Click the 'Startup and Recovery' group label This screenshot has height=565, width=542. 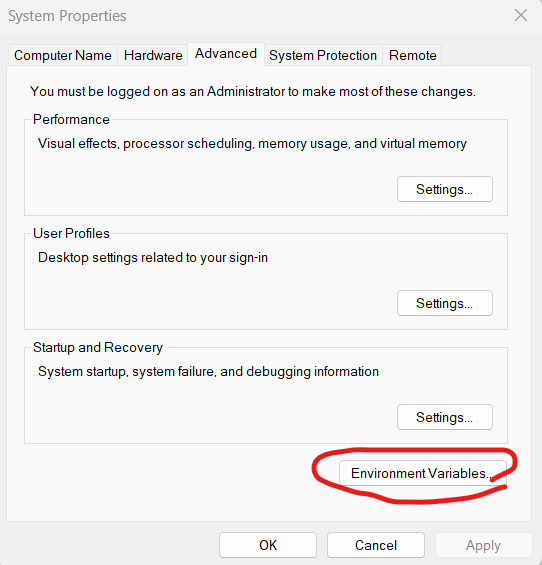[98, 347]
